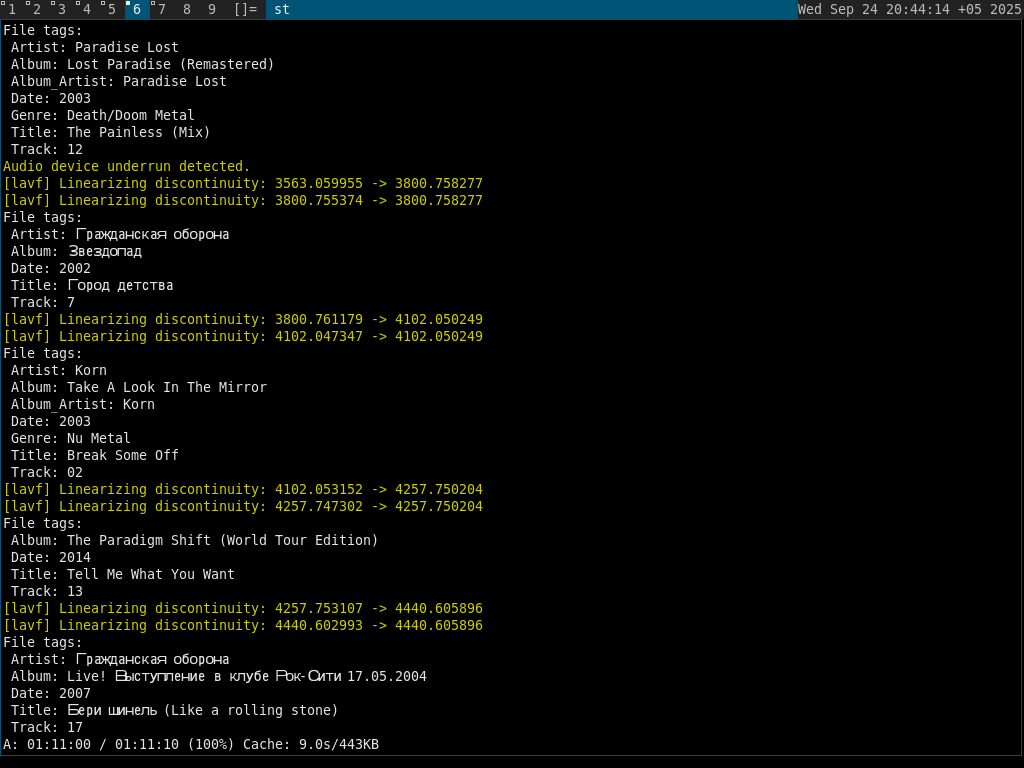This screenshot has height=768, width=1024.
Task: Click the 'Title: Tell Me What You Want' line
Action: click(x=122, y=574)
